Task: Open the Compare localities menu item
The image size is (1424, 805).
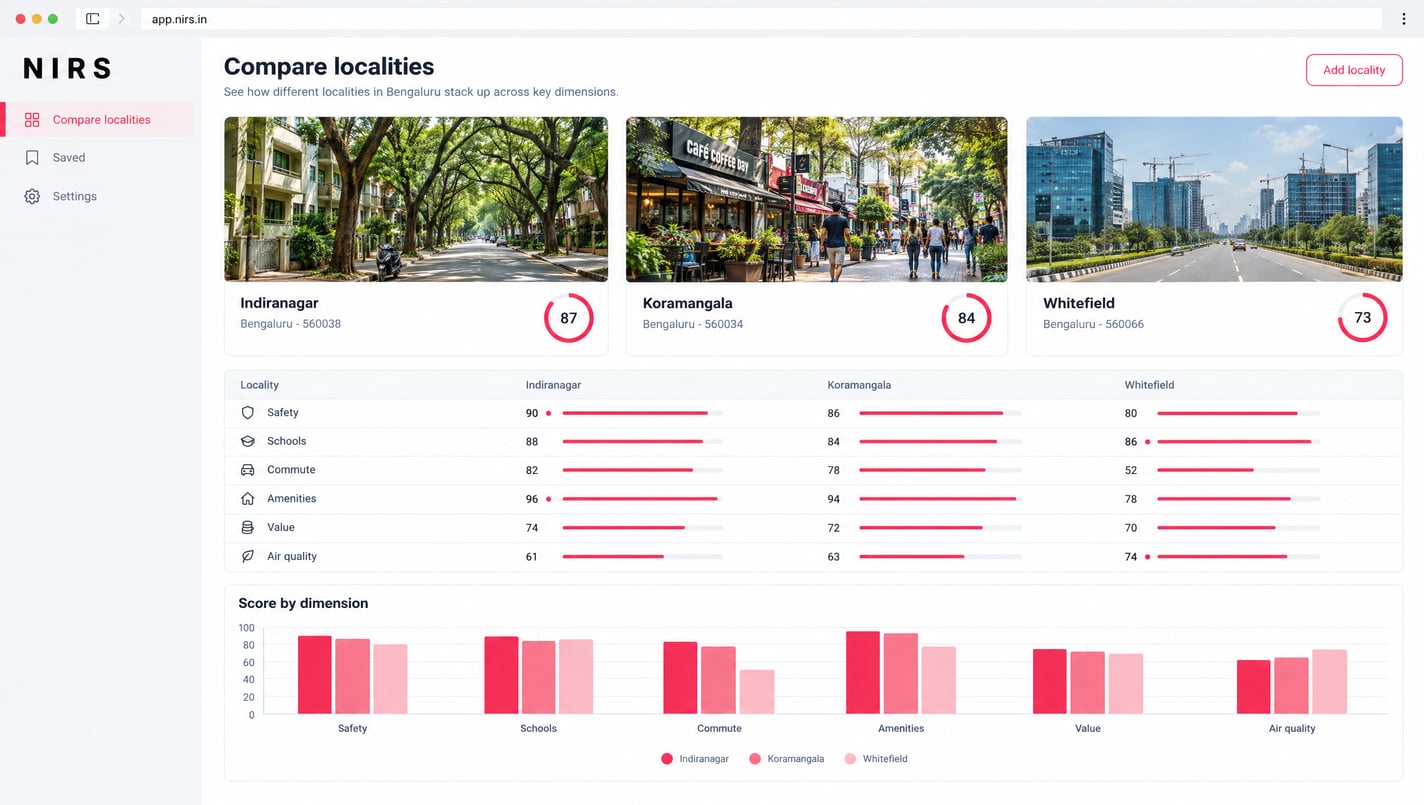Action: [x=97, y=120]
